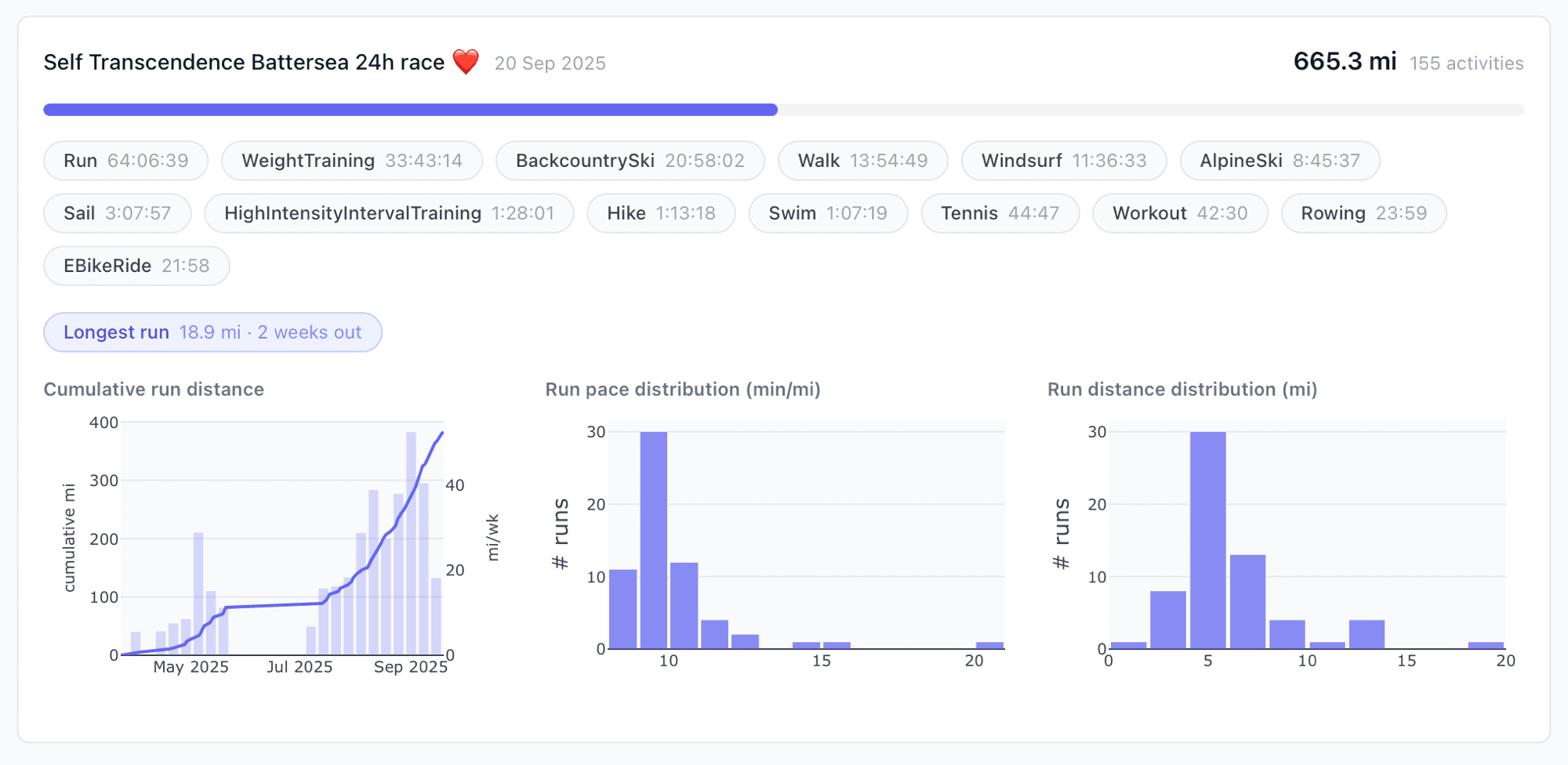
Task: Click the Jul 2025 axis label
Action: (x=299, y=667)
